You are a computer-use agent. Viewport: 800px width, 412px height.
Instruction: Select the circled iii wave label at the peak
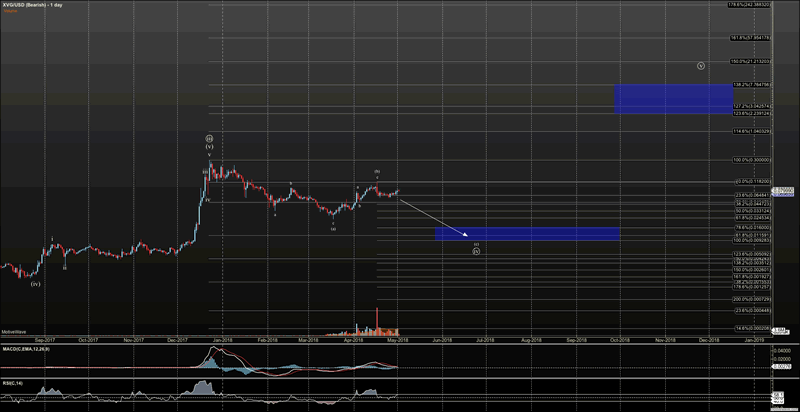click(209, 138)
